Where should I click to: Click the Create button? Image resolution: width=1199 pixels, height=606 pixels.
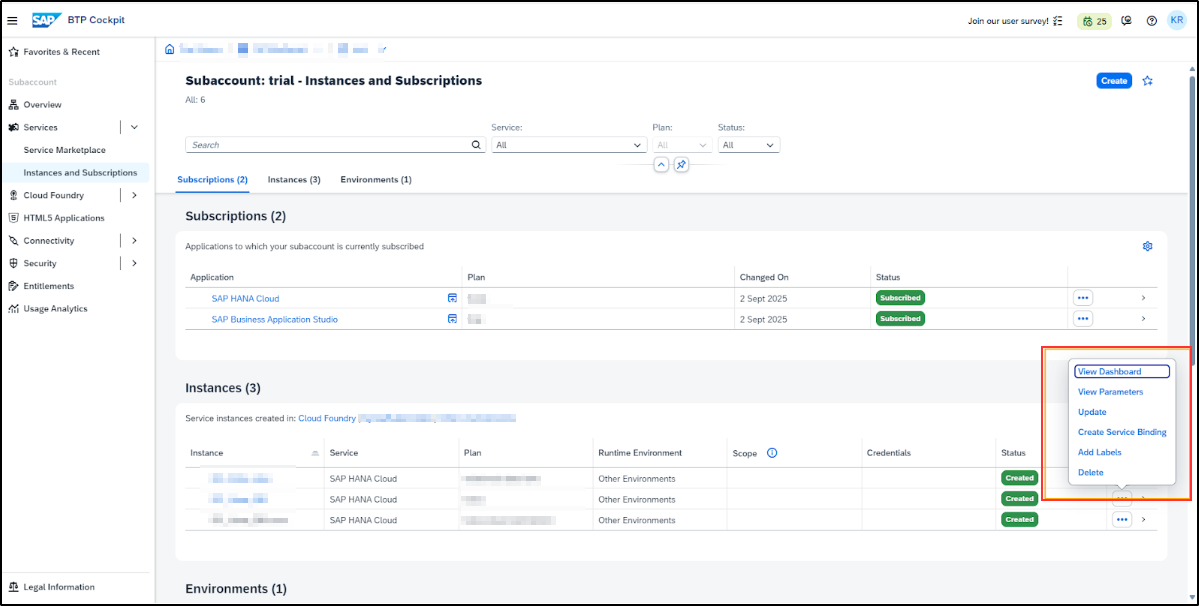1113,81
